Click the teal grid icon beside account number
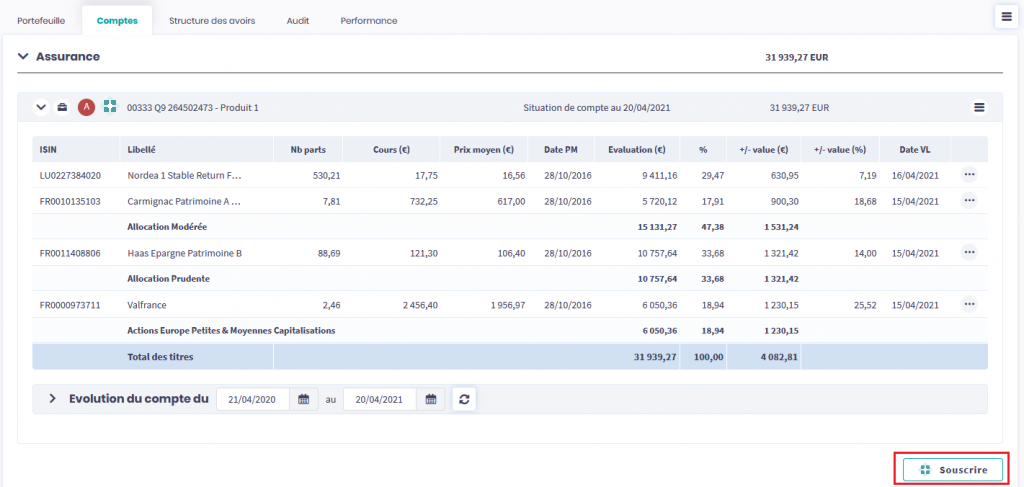The height and width of the screenshot is (487, 1024). (110, 107)
